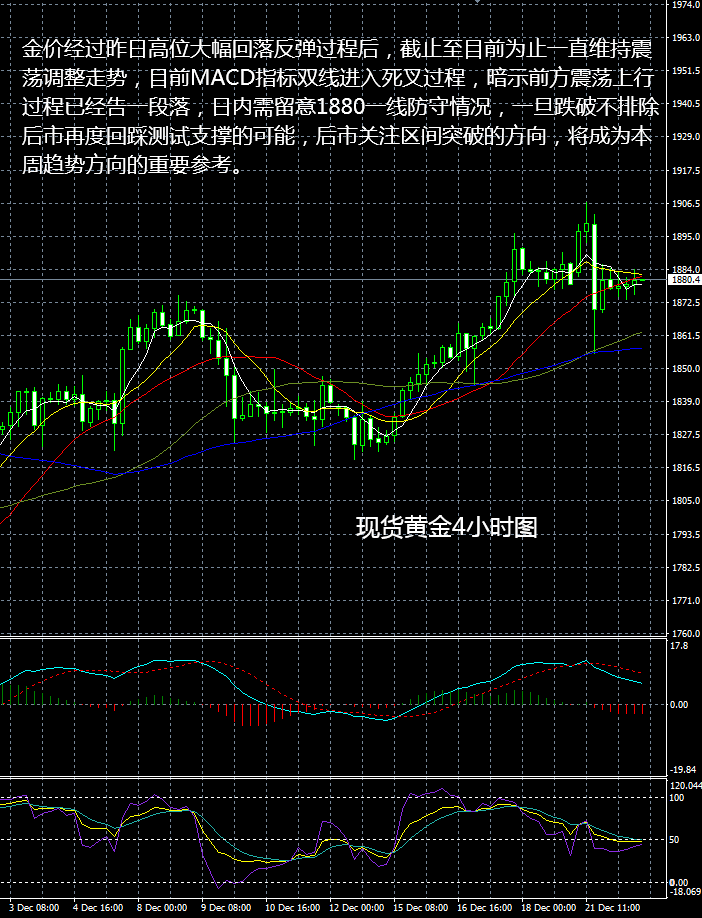The height and width of the screenshot is (918, 702).
Task: Select the 1816.5 price level label
Action: pos(686,468)
